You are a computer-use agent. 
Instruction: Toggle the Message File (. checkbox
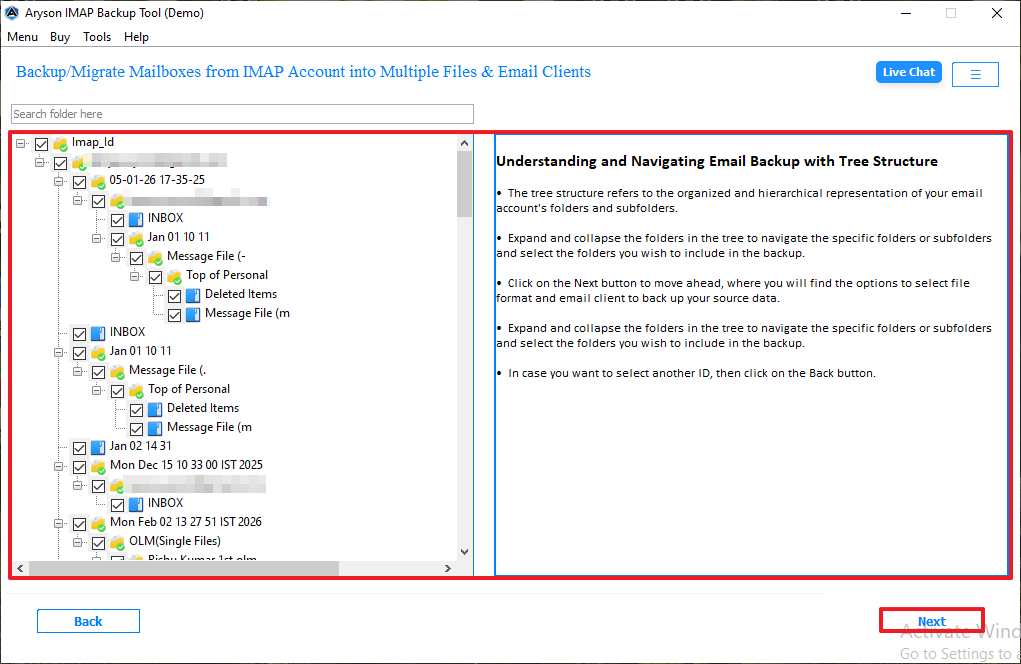tap(98, 372)
